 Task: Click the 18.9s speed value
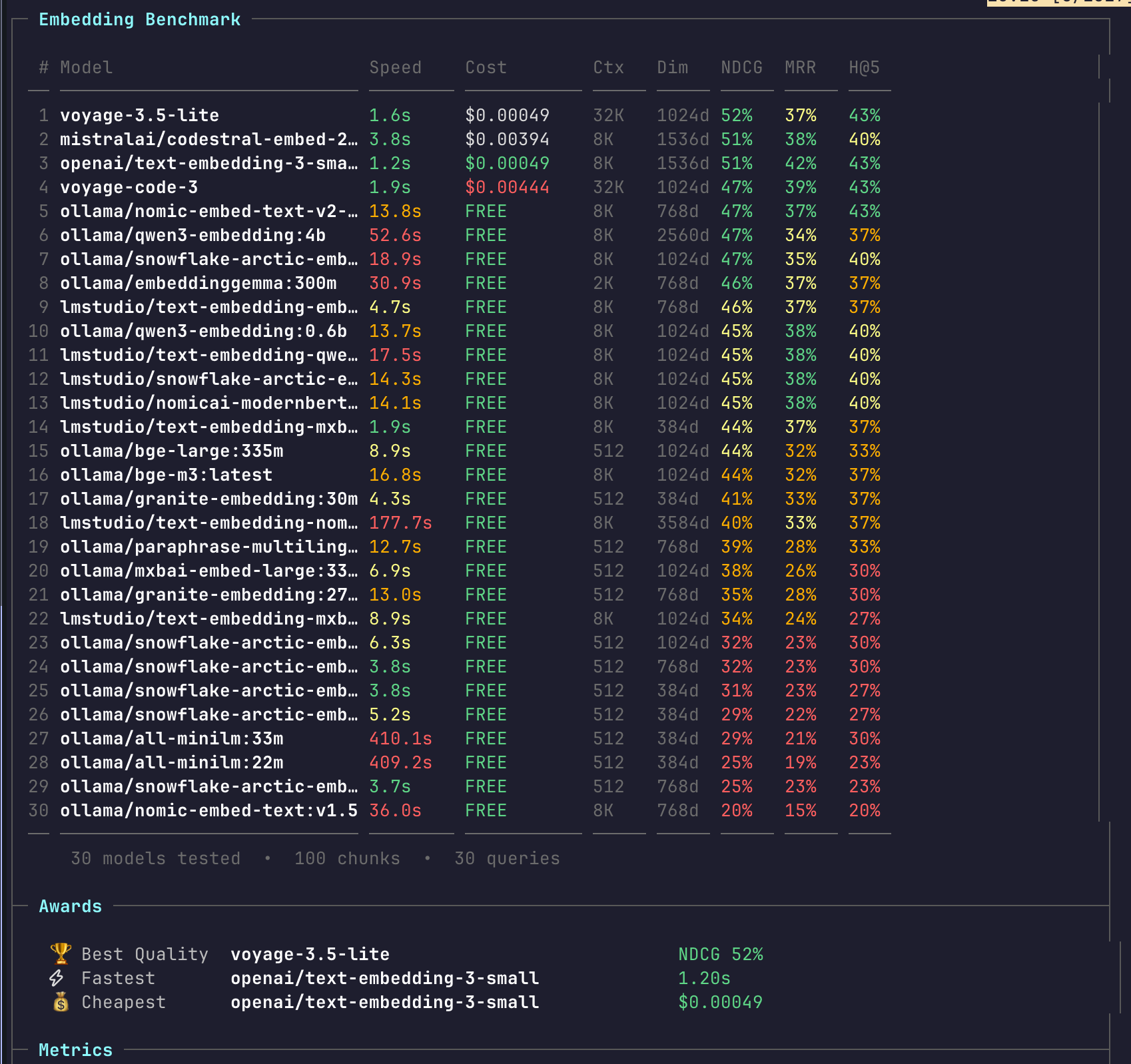(396, 259)
